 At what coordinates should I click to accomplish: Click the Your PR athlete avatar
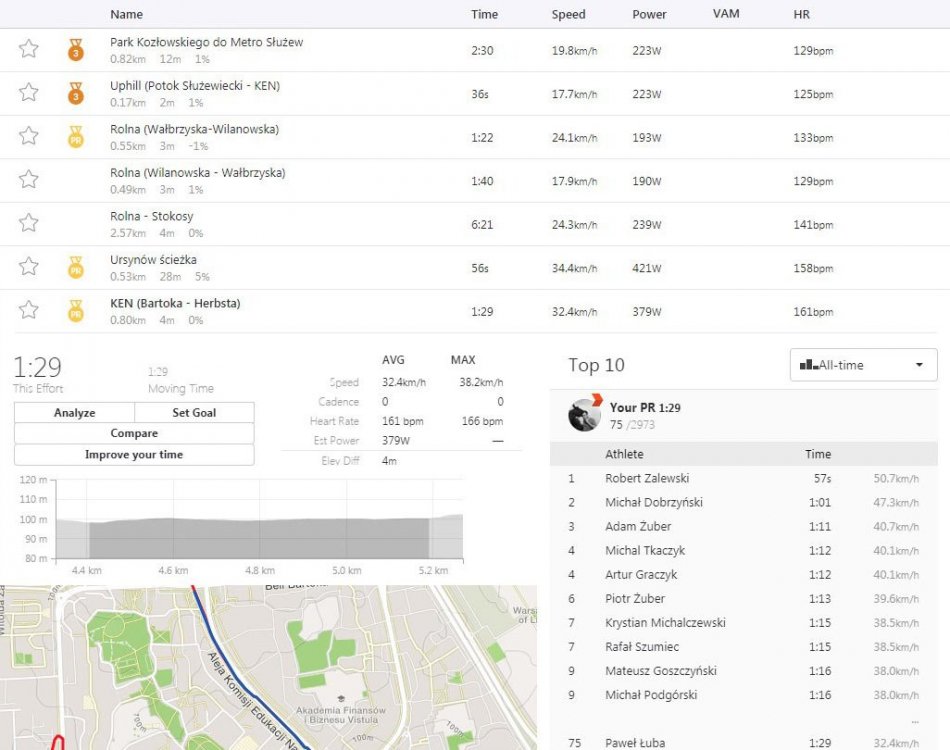(x=584, y=415)
